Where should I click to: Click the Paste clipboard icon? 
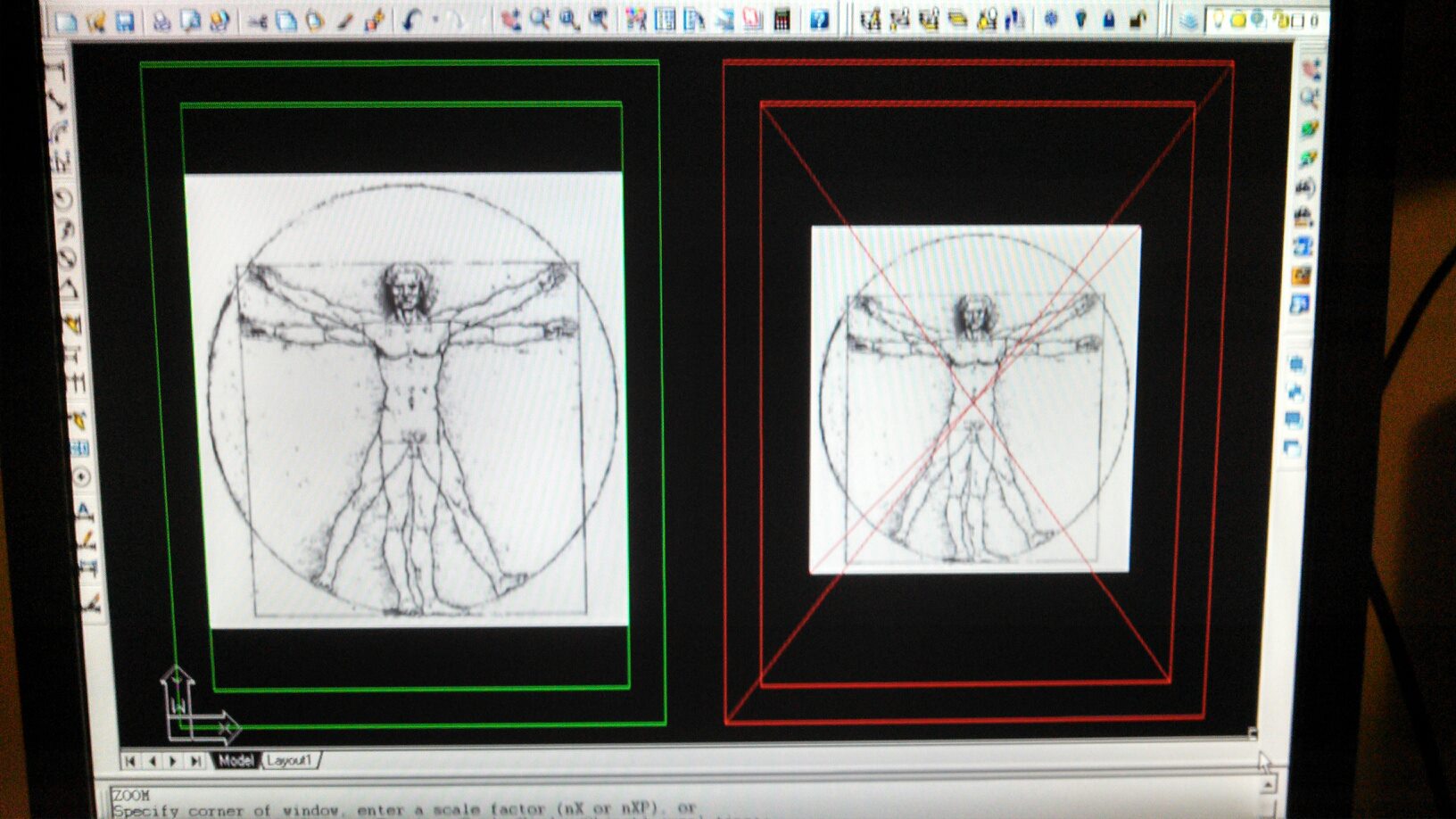point(315,21)
